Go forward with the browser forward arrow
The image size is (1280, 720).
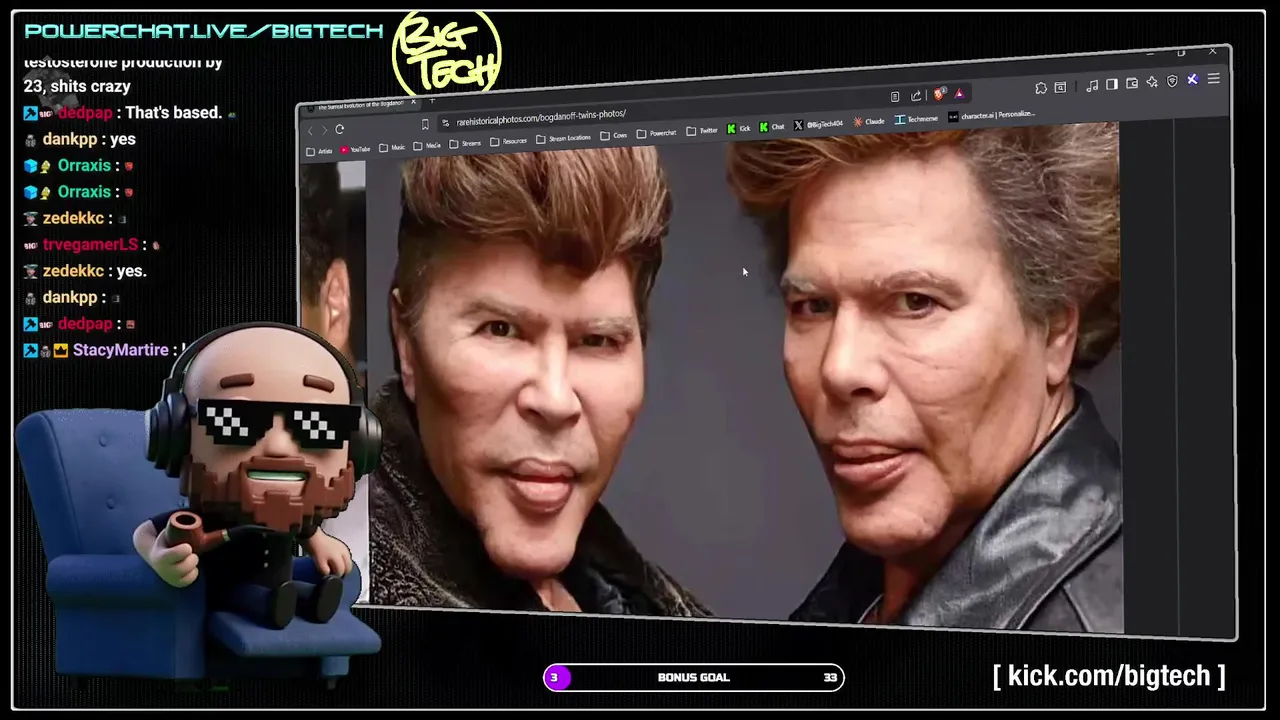click(x=324, y=130)
